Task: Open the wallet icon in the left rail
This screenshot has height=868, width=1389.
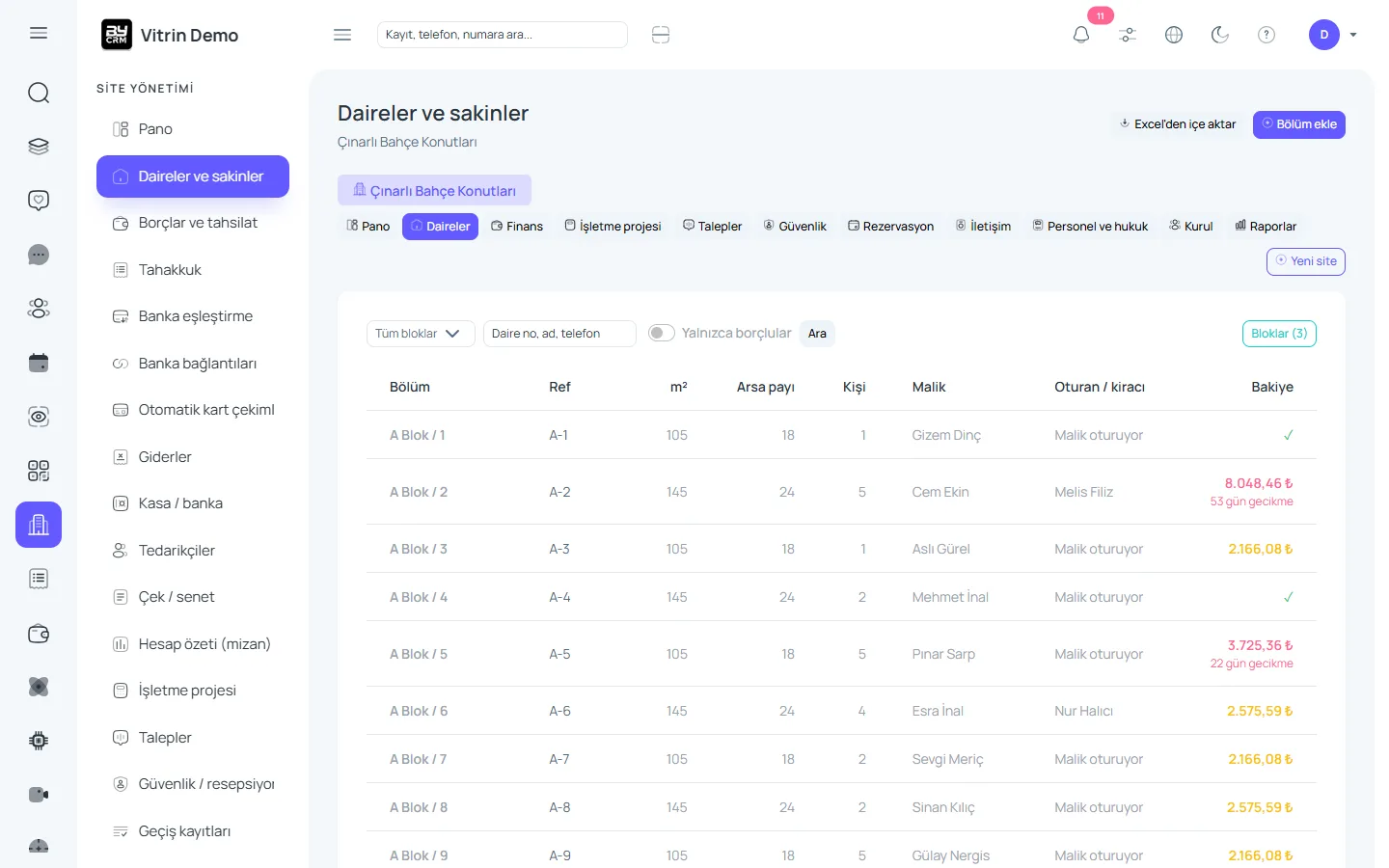Action: point(39,634)
